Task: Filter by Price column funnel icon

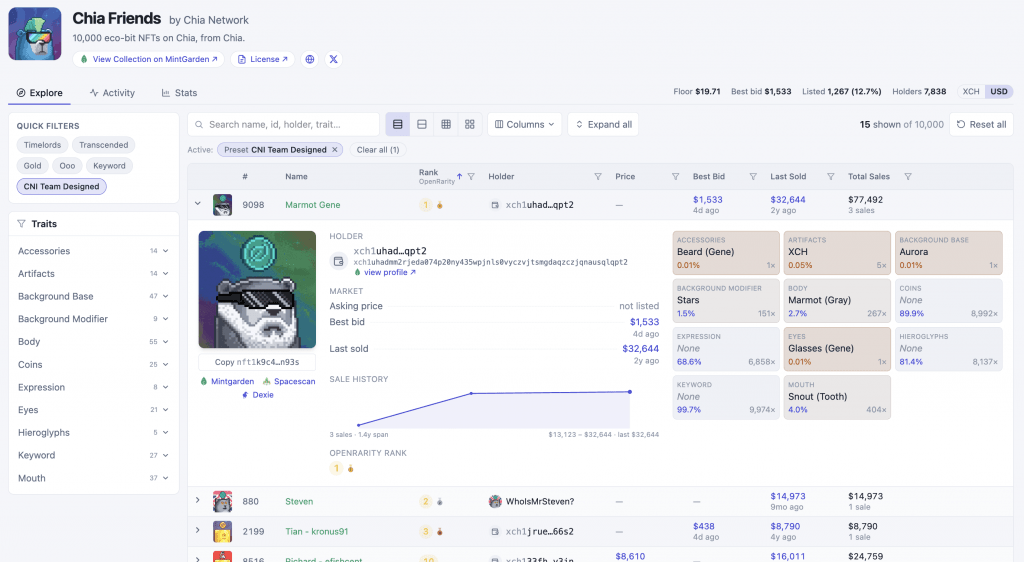Action: pos(675,176)
